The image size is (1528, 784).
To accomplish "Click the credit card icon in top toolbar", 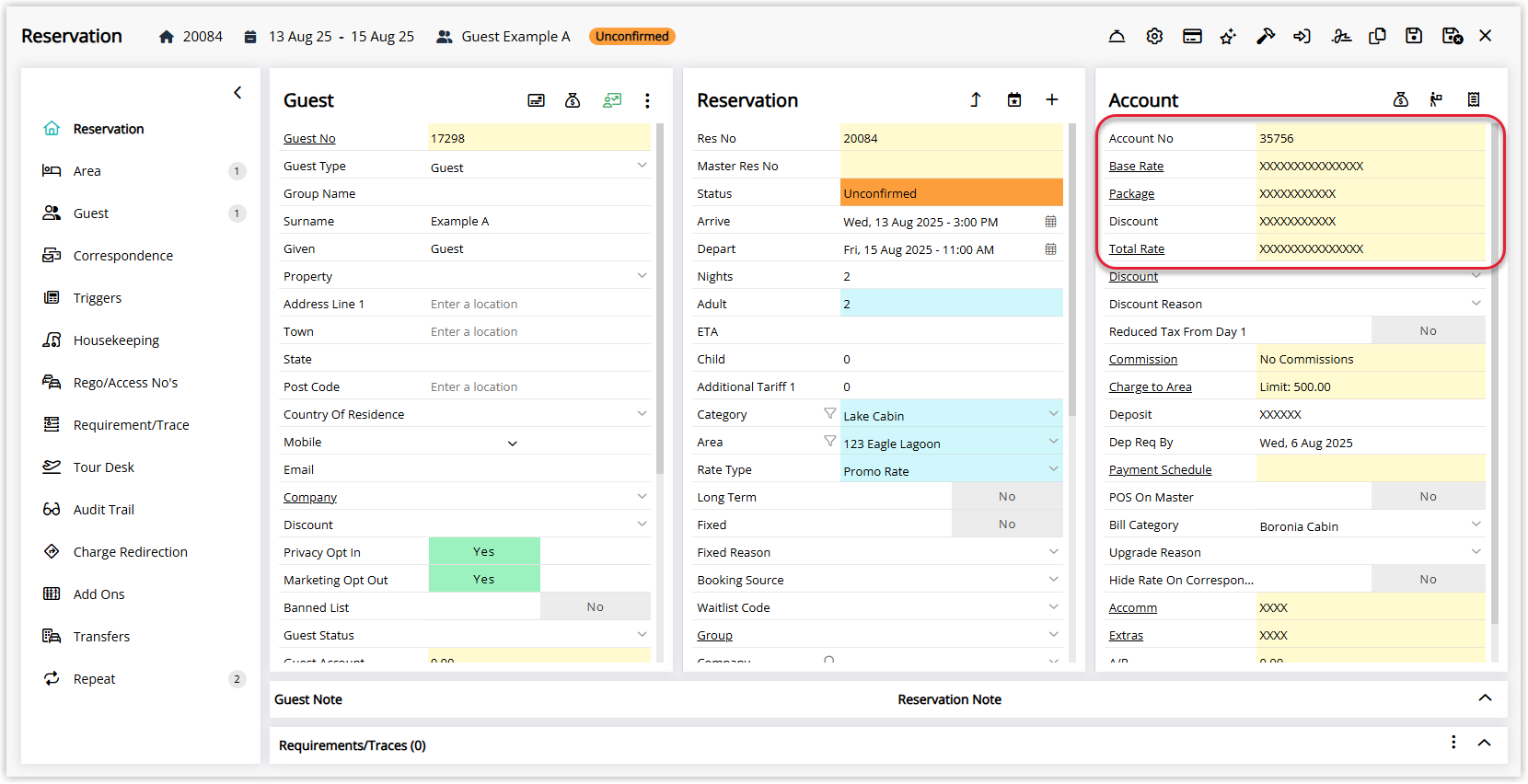I will click(1192, 36).
